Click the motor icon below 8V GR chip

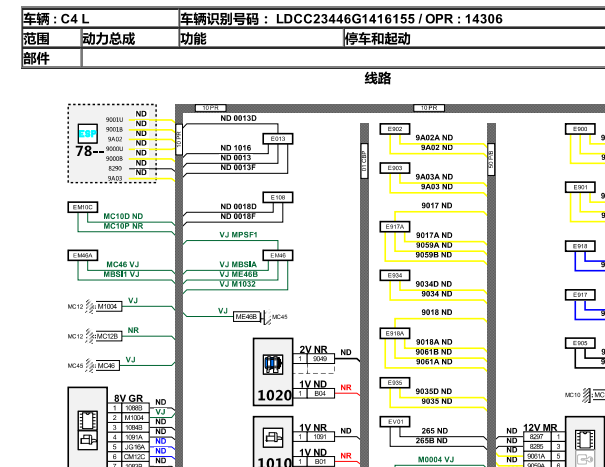coord(88,440)
